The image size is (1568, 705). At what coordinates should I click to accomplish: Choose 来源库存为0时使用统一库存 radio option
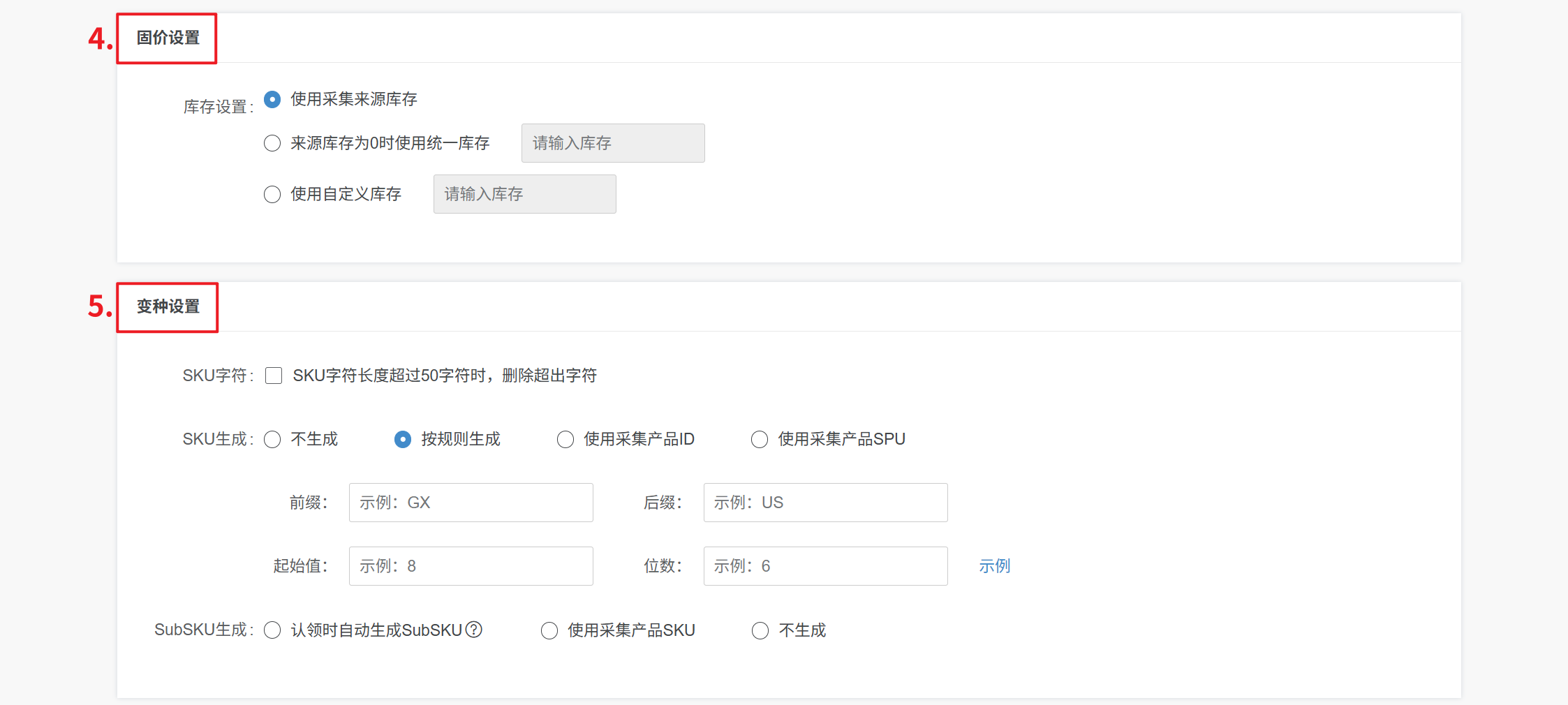272,143
